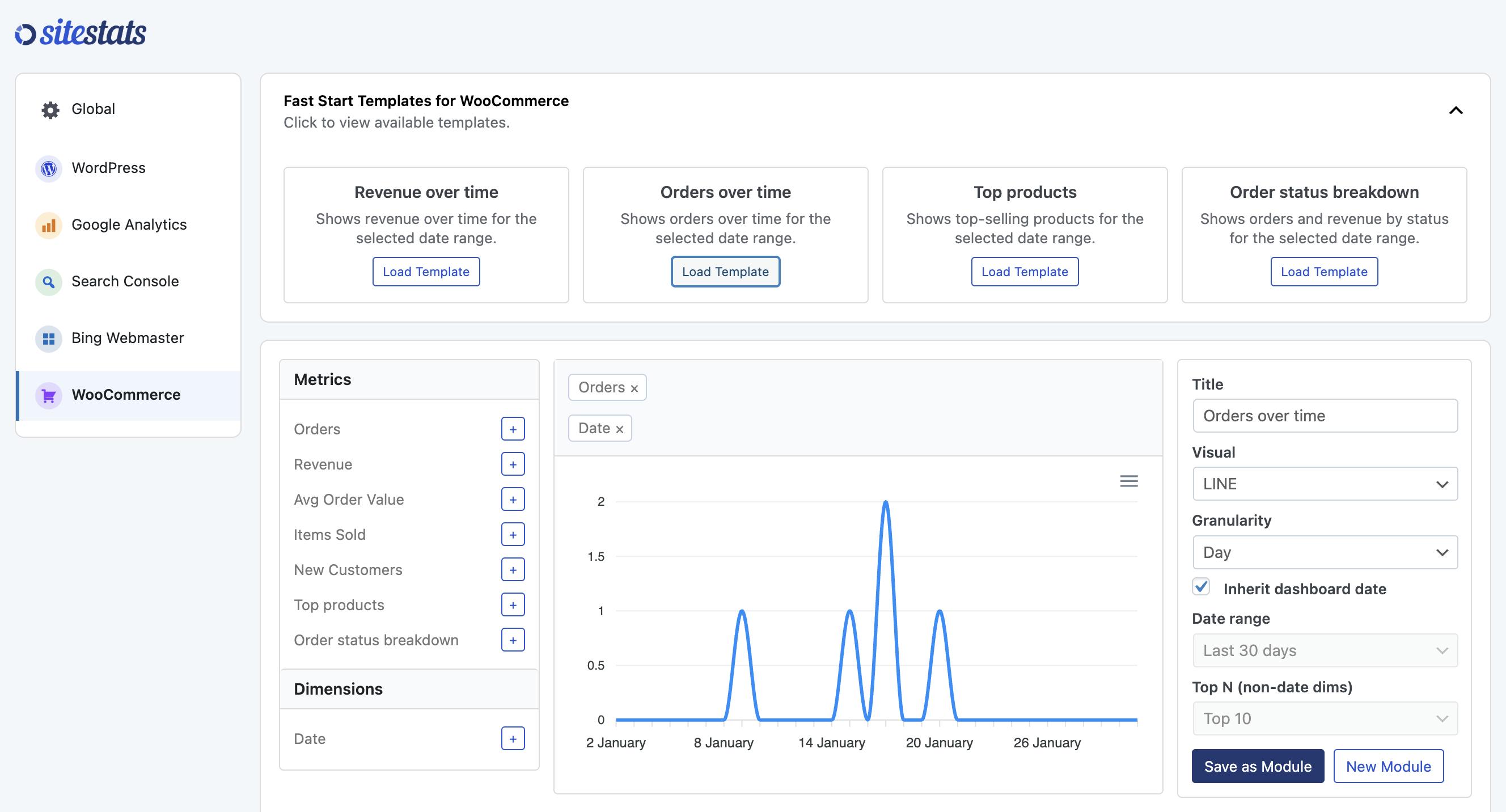Add the Date dimension with its plus icon
1506x812 pixels.
(x=513, y=738)
